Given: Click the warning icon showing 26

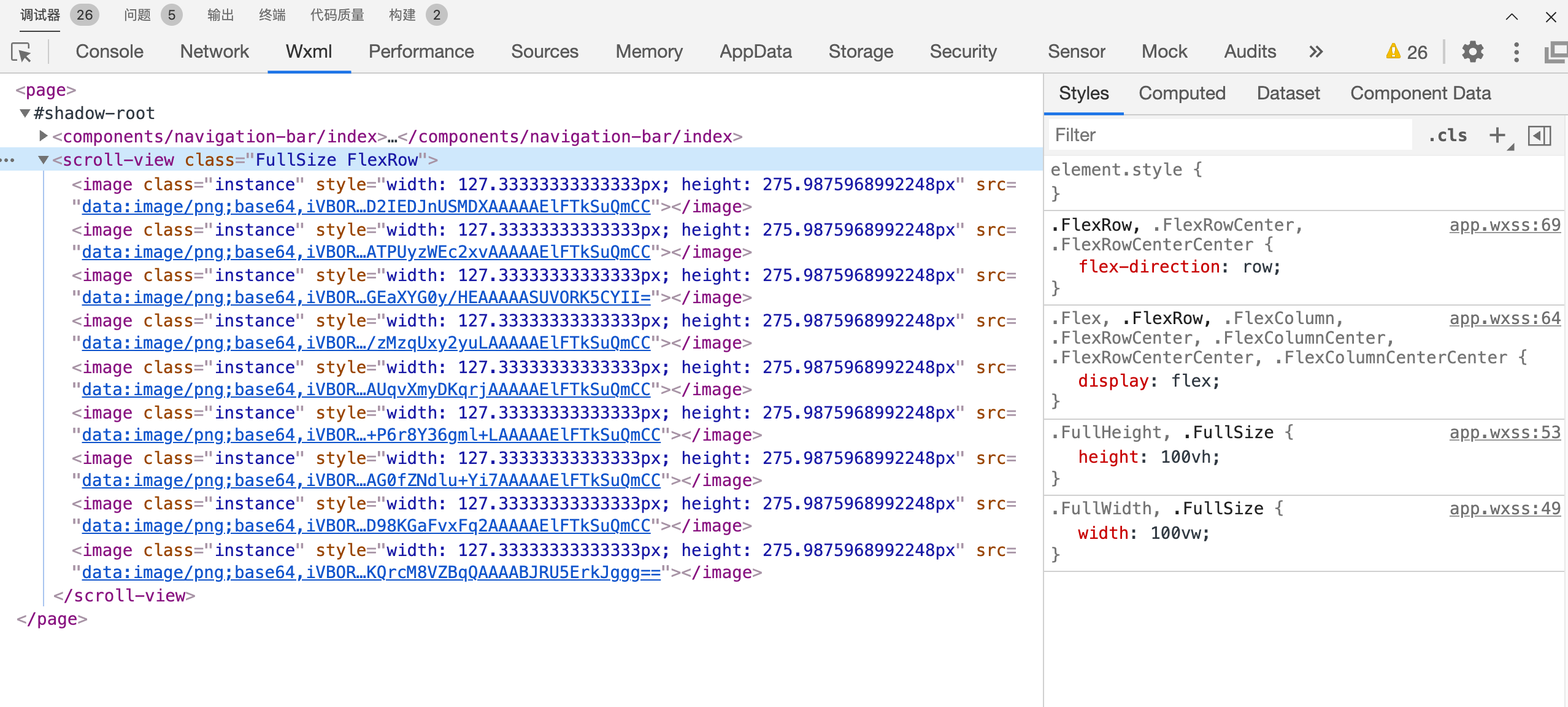Looking at the screenshot, I should pyautogui.click(x=1394, y=52).
